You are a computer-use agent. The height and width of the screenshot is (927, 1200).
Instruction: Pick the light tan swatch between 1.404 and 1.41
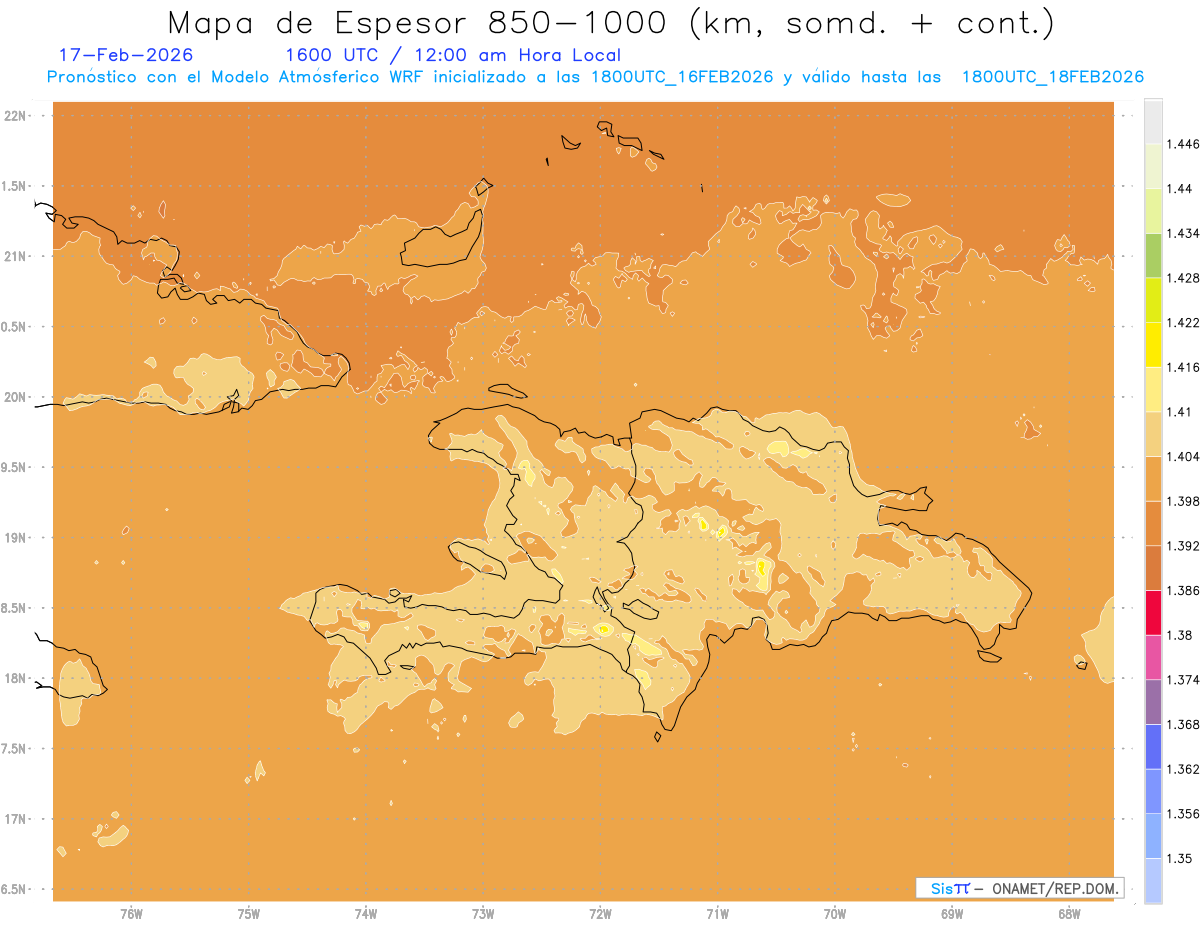(x=1153, y=434)
